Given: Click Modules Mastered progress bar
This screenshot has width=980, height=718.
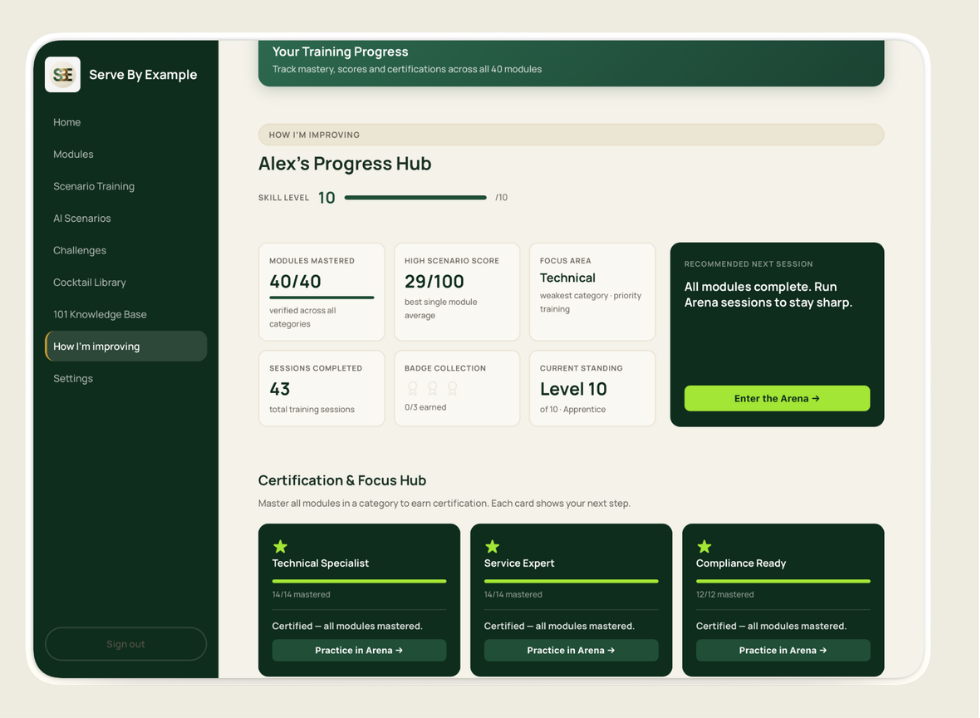Looking at the screenshot, I should [321, 297].
